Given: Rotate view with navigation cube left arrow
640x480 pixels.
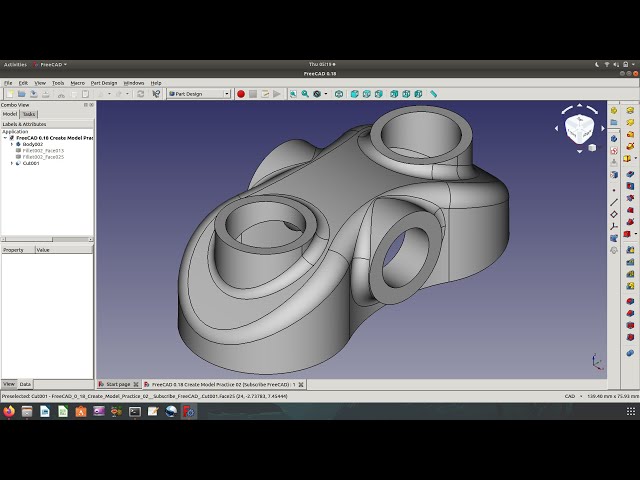Looking at the screenshot, I should click(x=556, y=128).
